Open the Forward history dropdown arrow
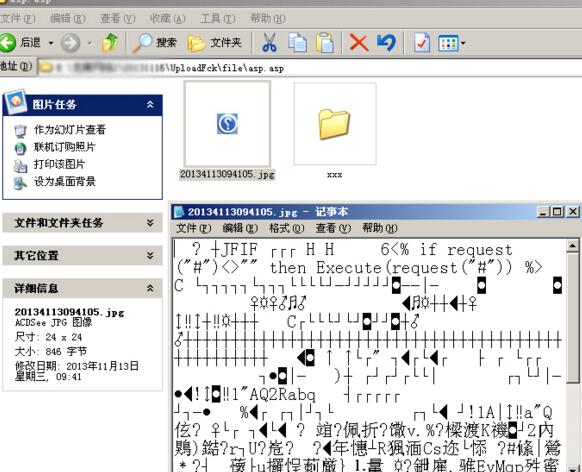The height and width of the screenshot is (472, 582). pyautogui.click(x=89, y=43)
